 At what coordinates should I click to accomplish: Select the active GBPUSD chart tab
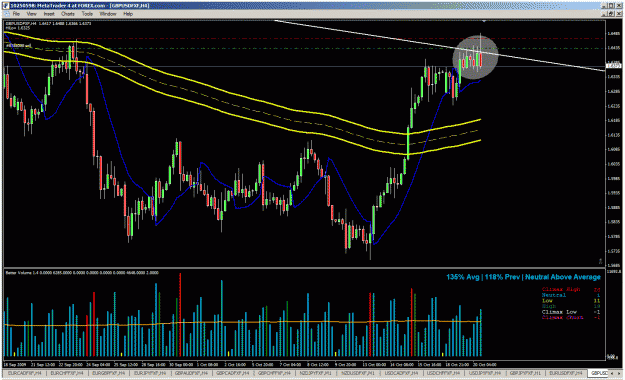click(599, 373)
